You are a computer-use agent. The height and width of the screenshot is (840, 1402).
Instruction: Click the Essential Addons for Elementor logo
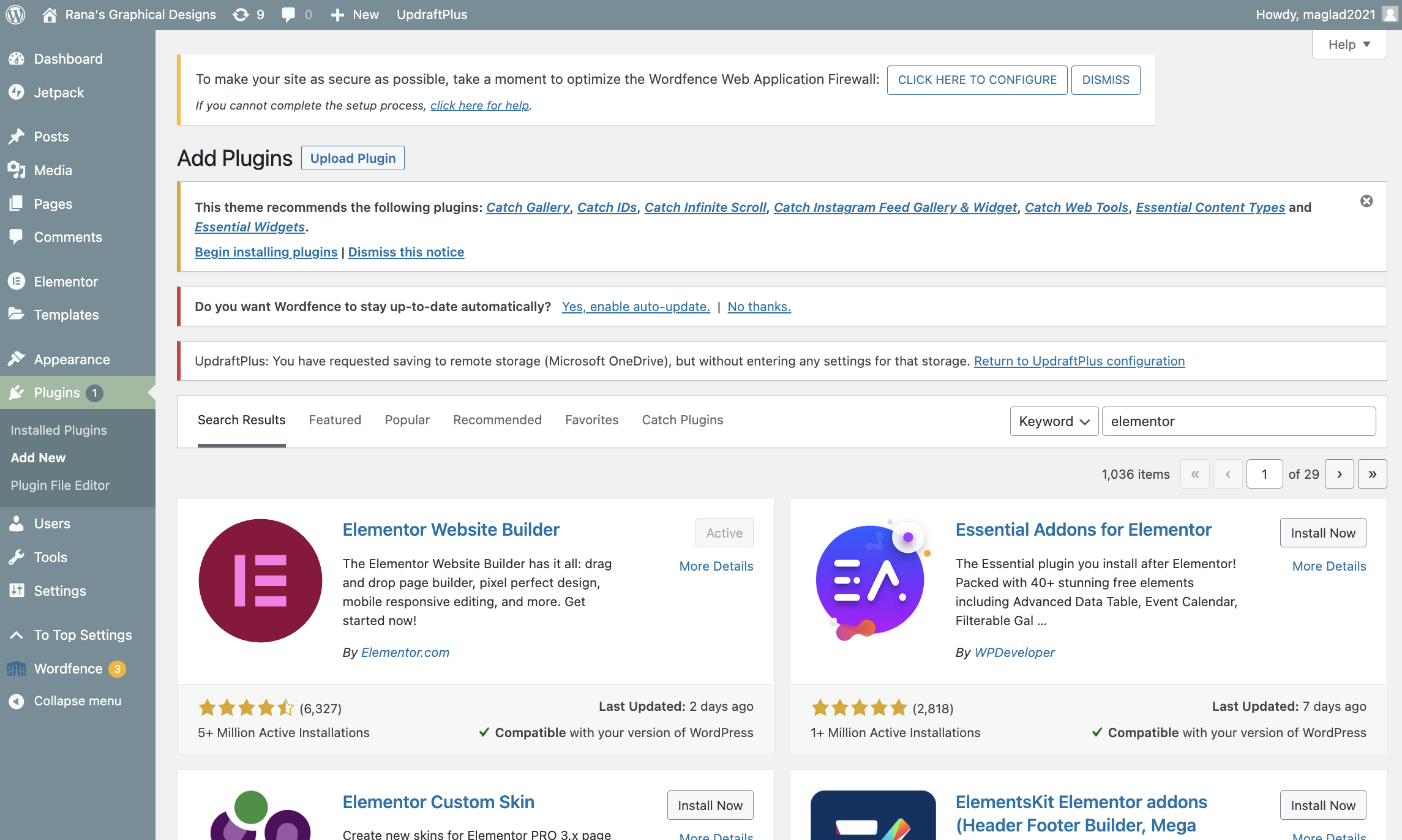872,580
